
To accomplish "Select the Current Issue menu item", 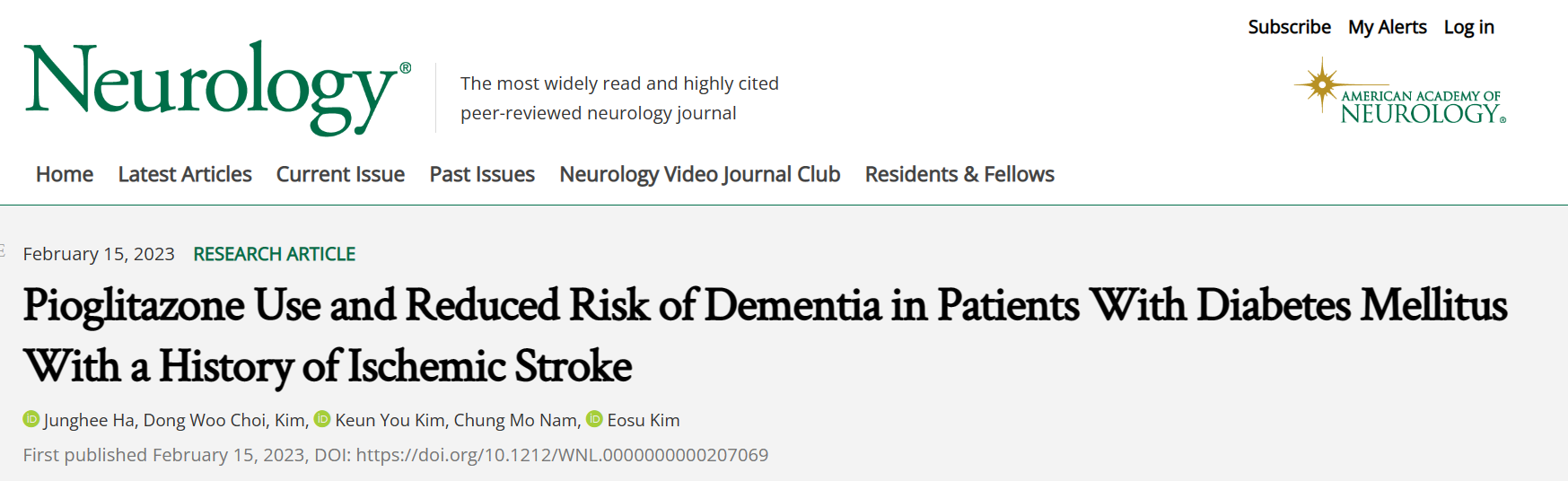I will tap(340, 174).
